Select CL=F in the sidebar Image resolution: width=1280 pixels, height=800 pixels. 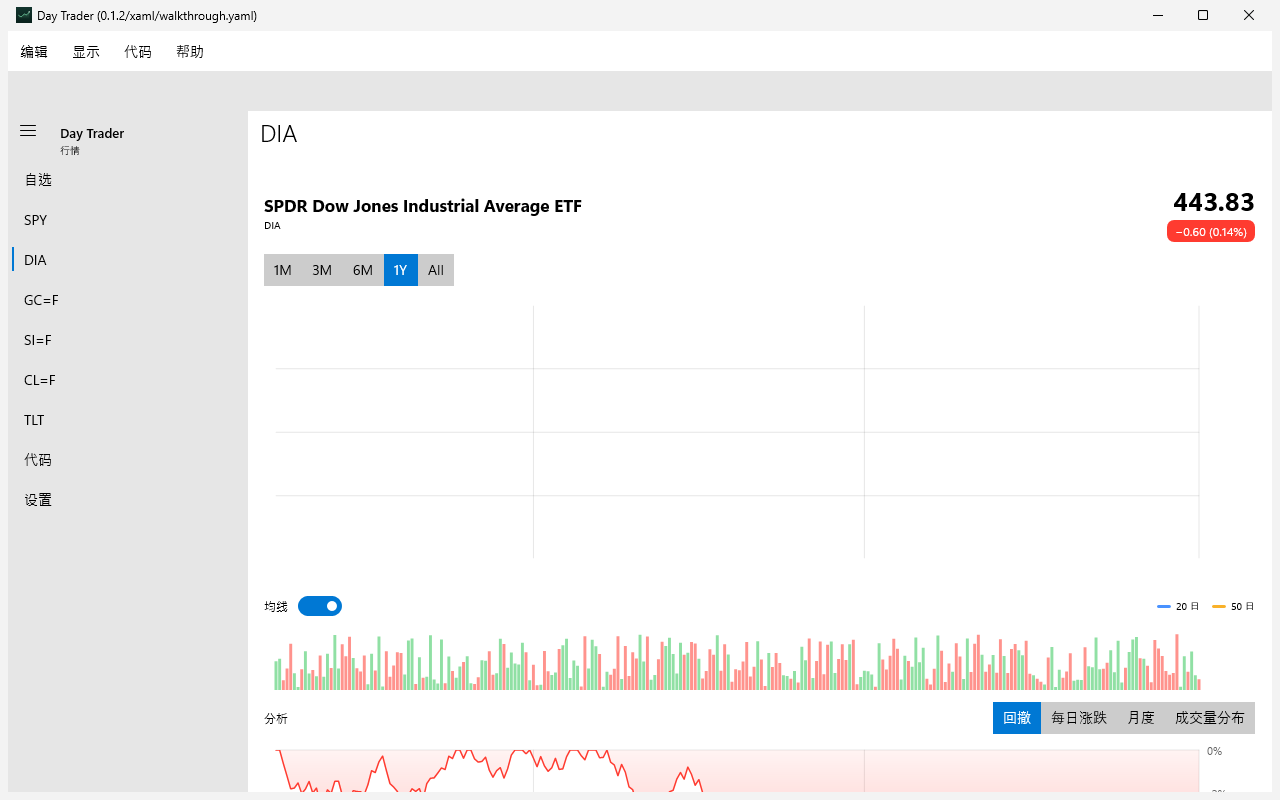(128, 380)
